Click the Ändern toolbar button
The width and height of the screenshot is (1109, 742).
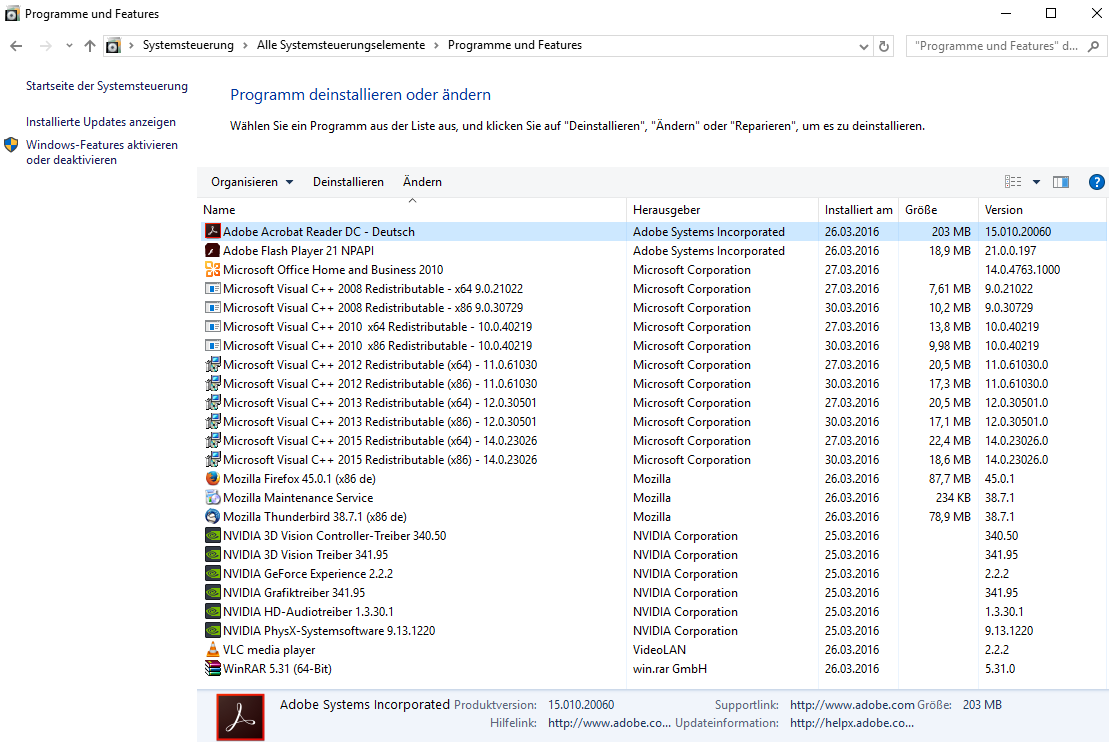click(422, 182)
